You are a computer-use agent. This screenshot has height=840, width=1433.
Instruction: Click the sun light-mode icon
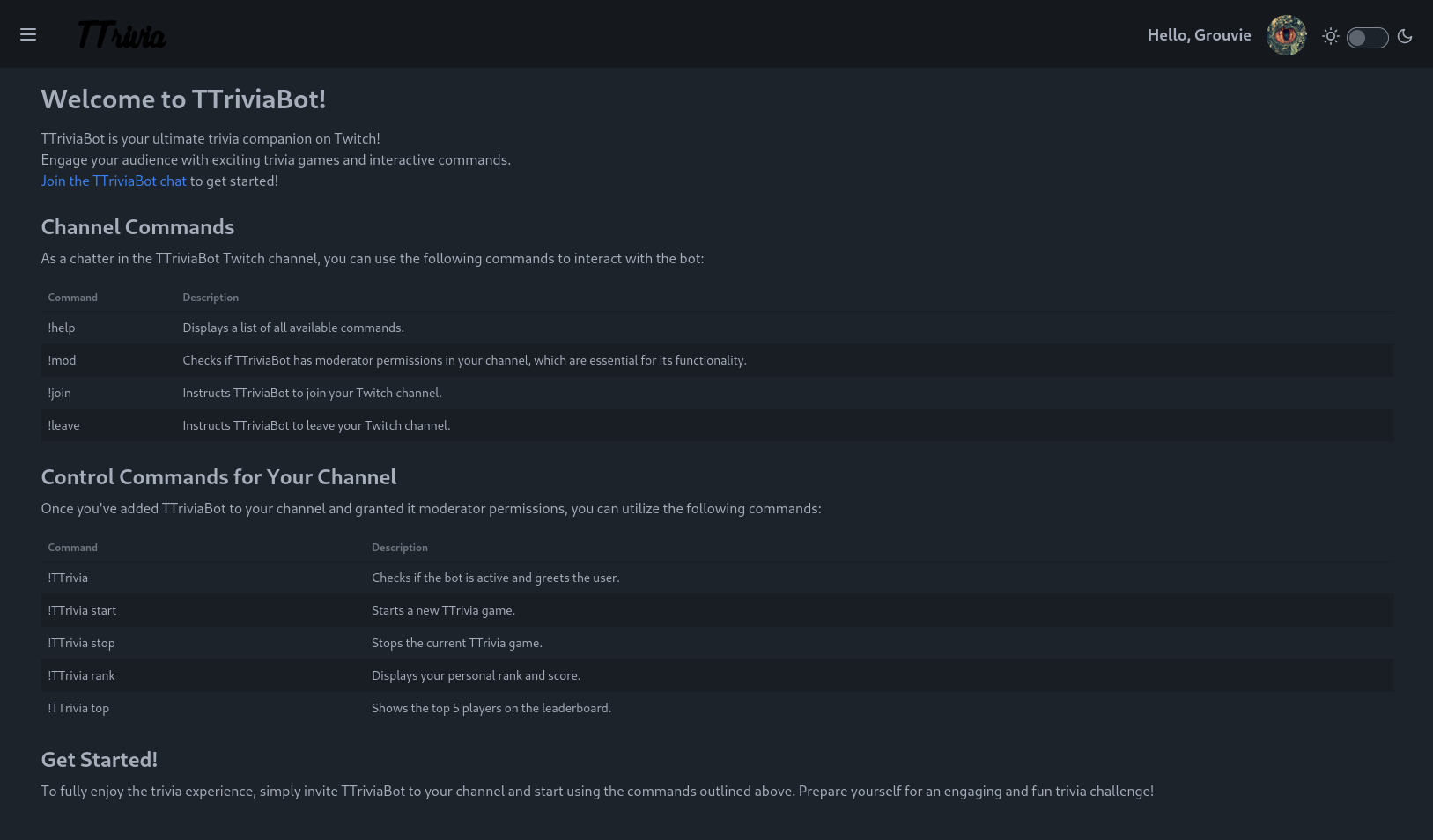tap(1331, 36)
